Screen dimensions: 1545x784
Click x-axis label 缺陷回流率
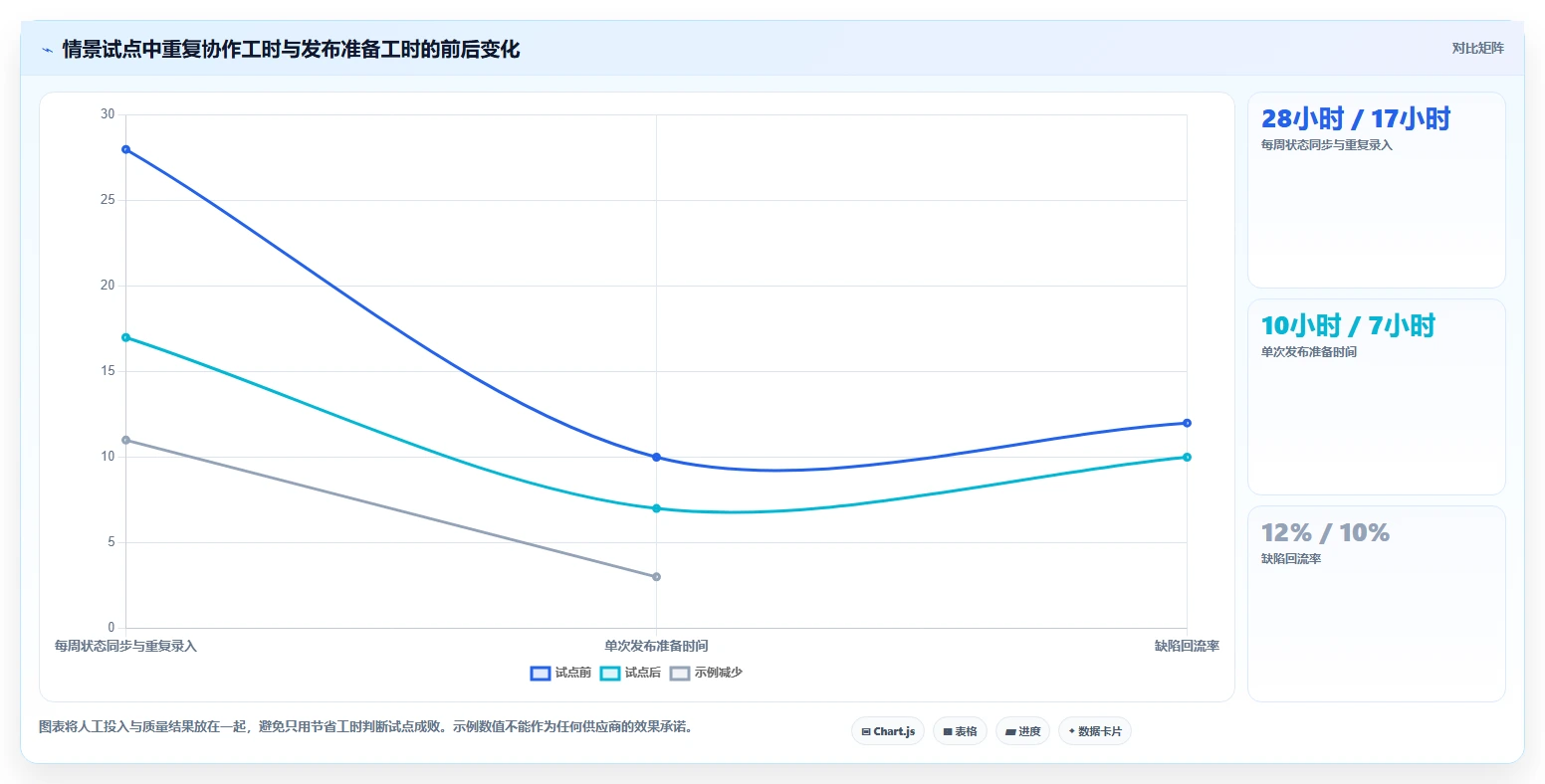tap(1187, 647)
